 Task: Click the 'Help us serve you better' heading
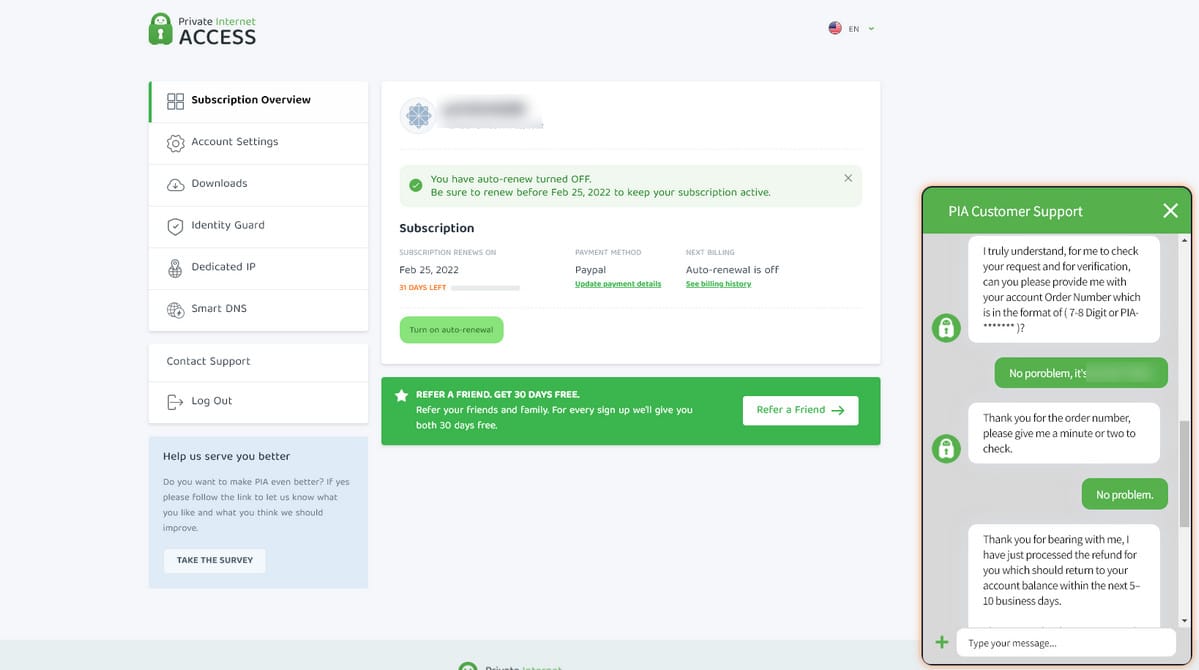point(226,457)
